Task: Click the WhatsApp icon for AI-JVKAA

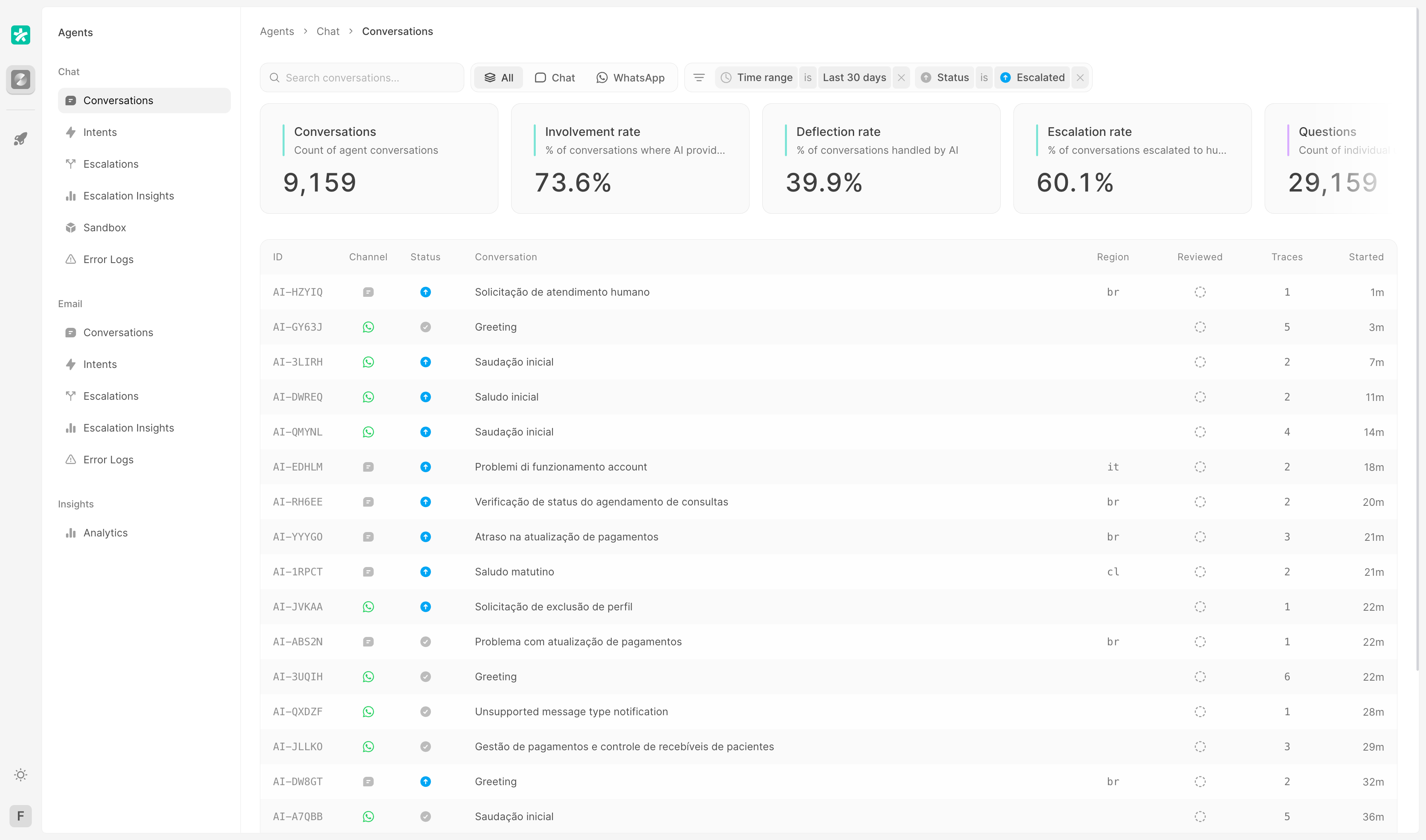Action: click(x=368, y=607)
